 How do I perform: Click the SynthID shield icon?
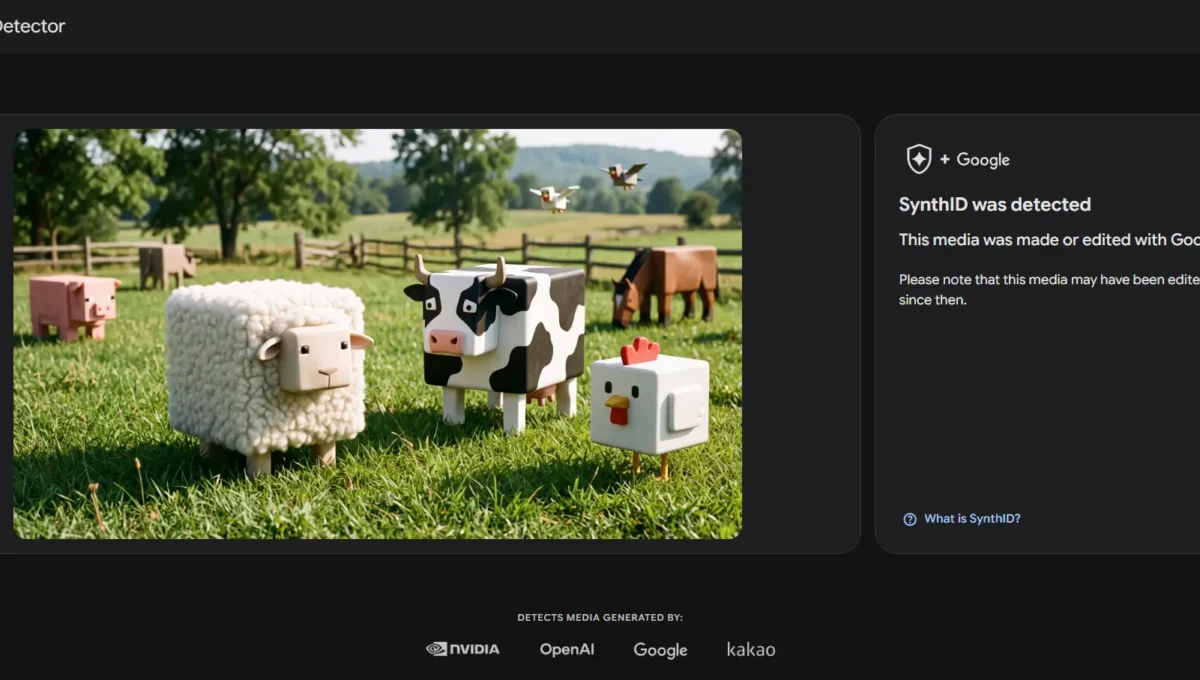(918, 159)
